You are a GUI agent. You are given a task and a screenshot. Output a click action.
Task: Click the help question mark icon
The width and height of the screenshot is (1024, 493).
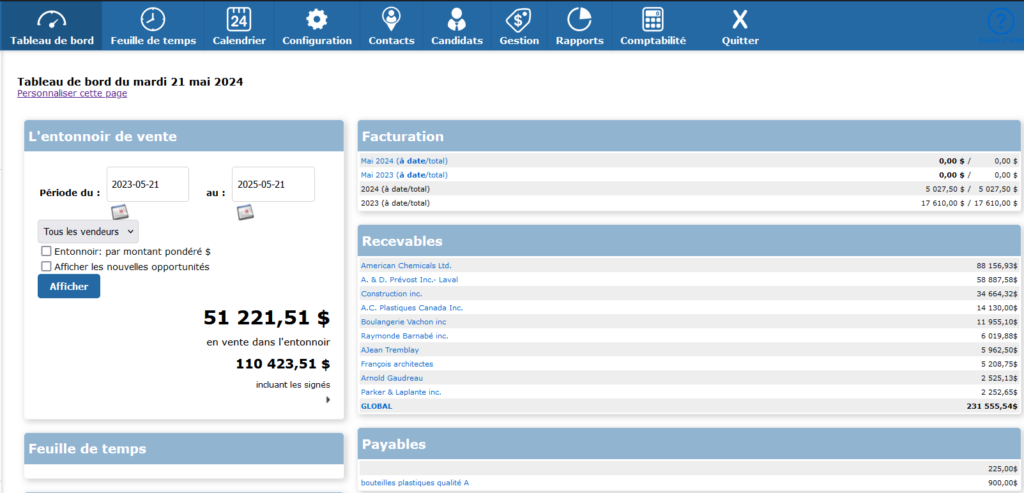pos(999,23)
